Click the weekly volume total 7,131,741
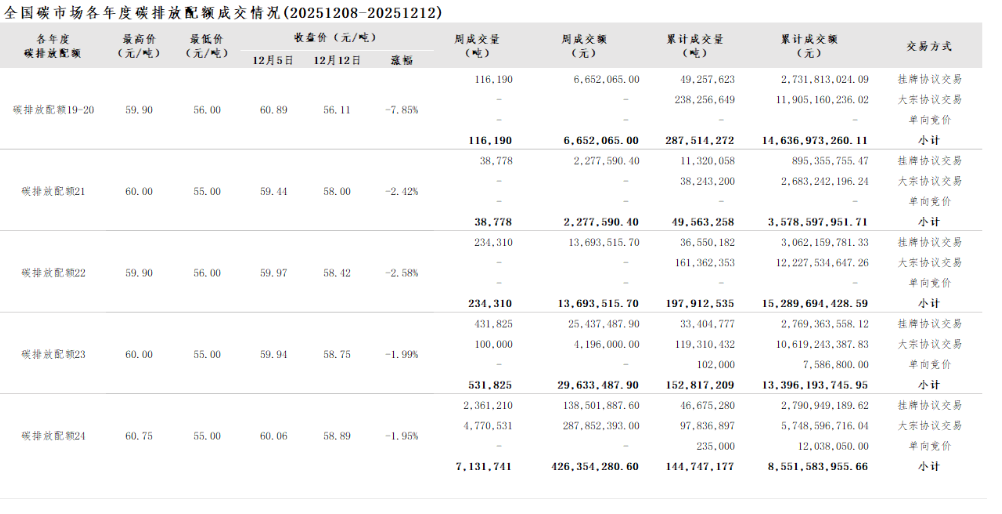Screen dimensions: 1002x514 [484, 466]
